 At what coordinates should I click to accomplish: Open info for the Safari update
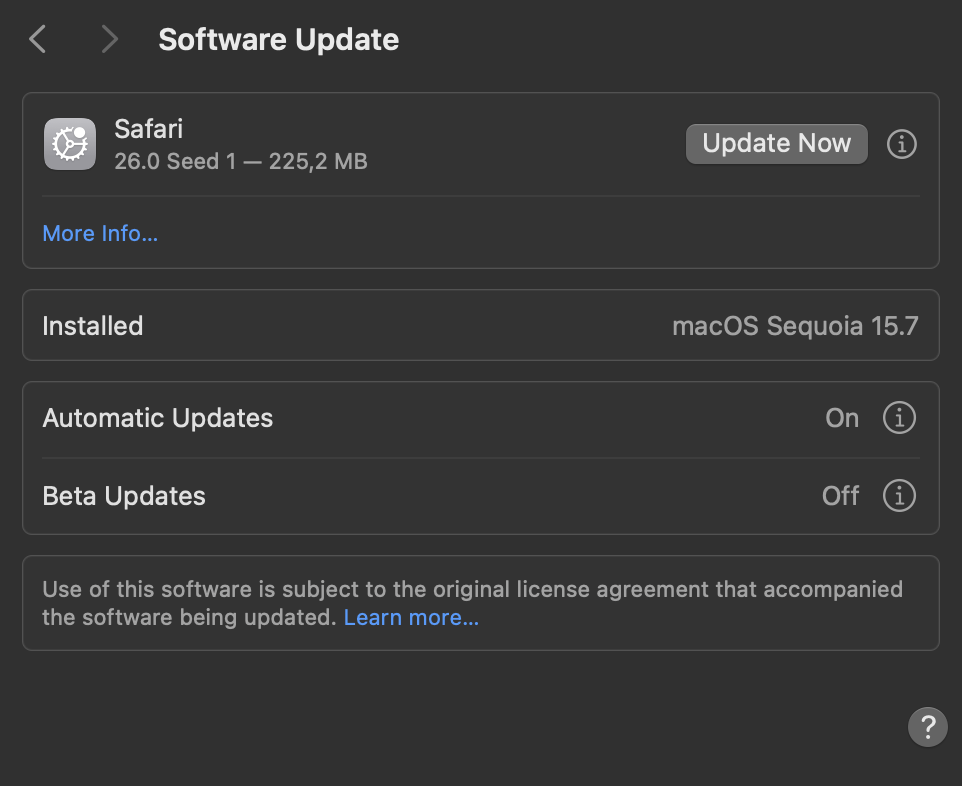901,144
